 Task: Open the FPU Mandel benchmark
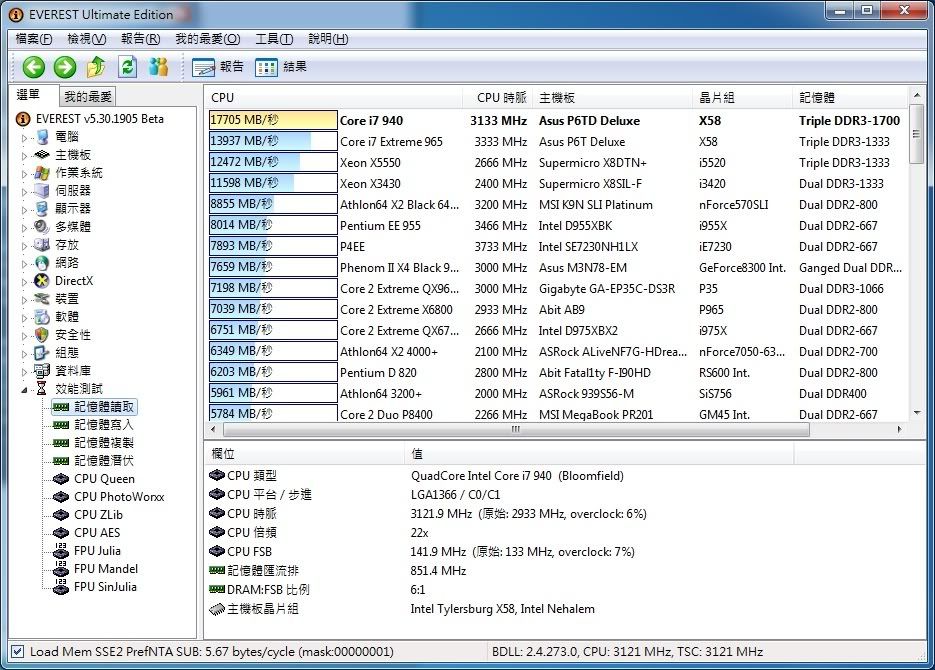tap(106, 569)
